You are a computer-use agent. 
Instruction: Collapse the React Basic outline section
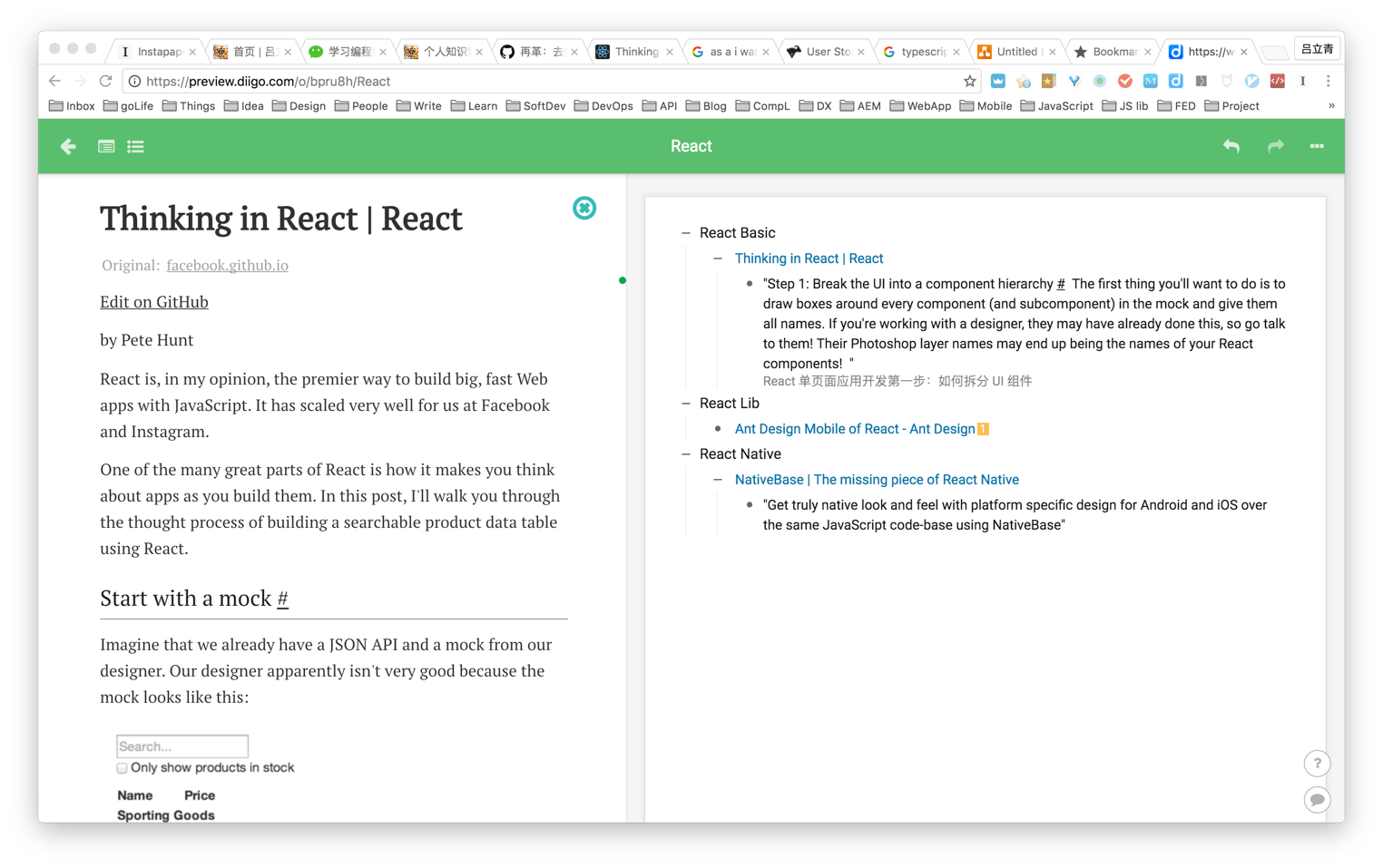[x=686, y=233]
